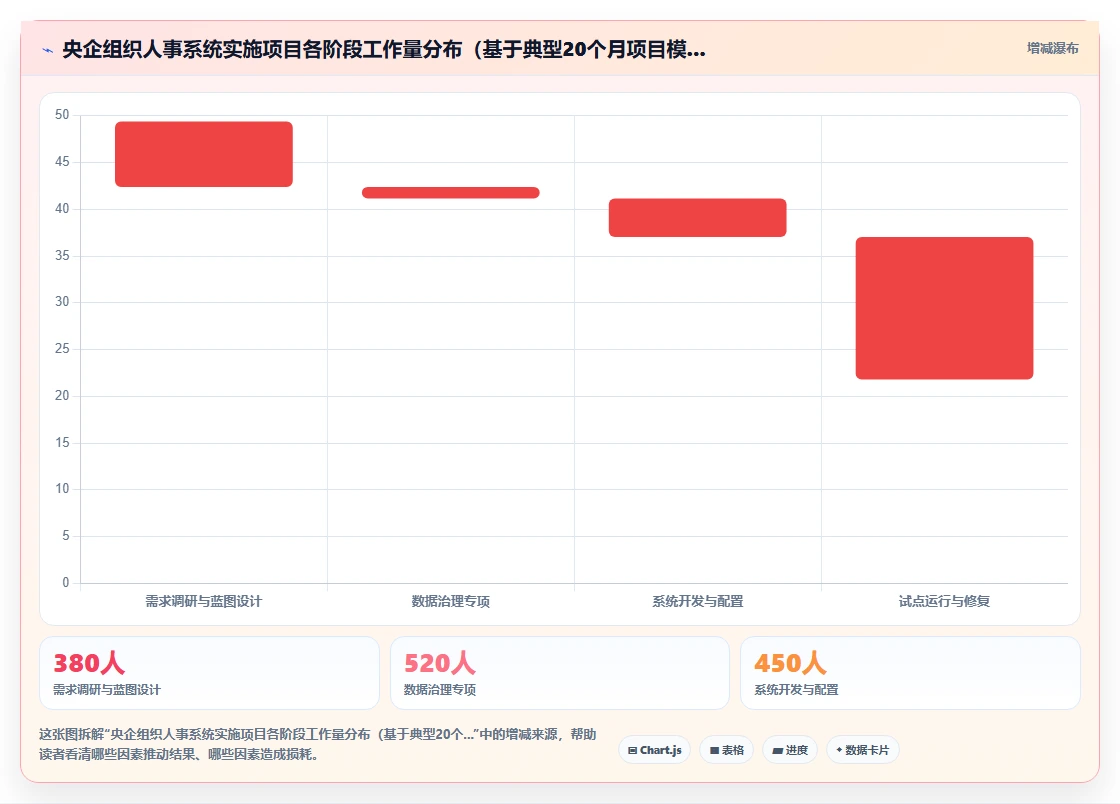Viewport: 1120px width, 804px height.
Task: Click the large red bar for 试点运行与修复
Action: click(x=944, y=308)
